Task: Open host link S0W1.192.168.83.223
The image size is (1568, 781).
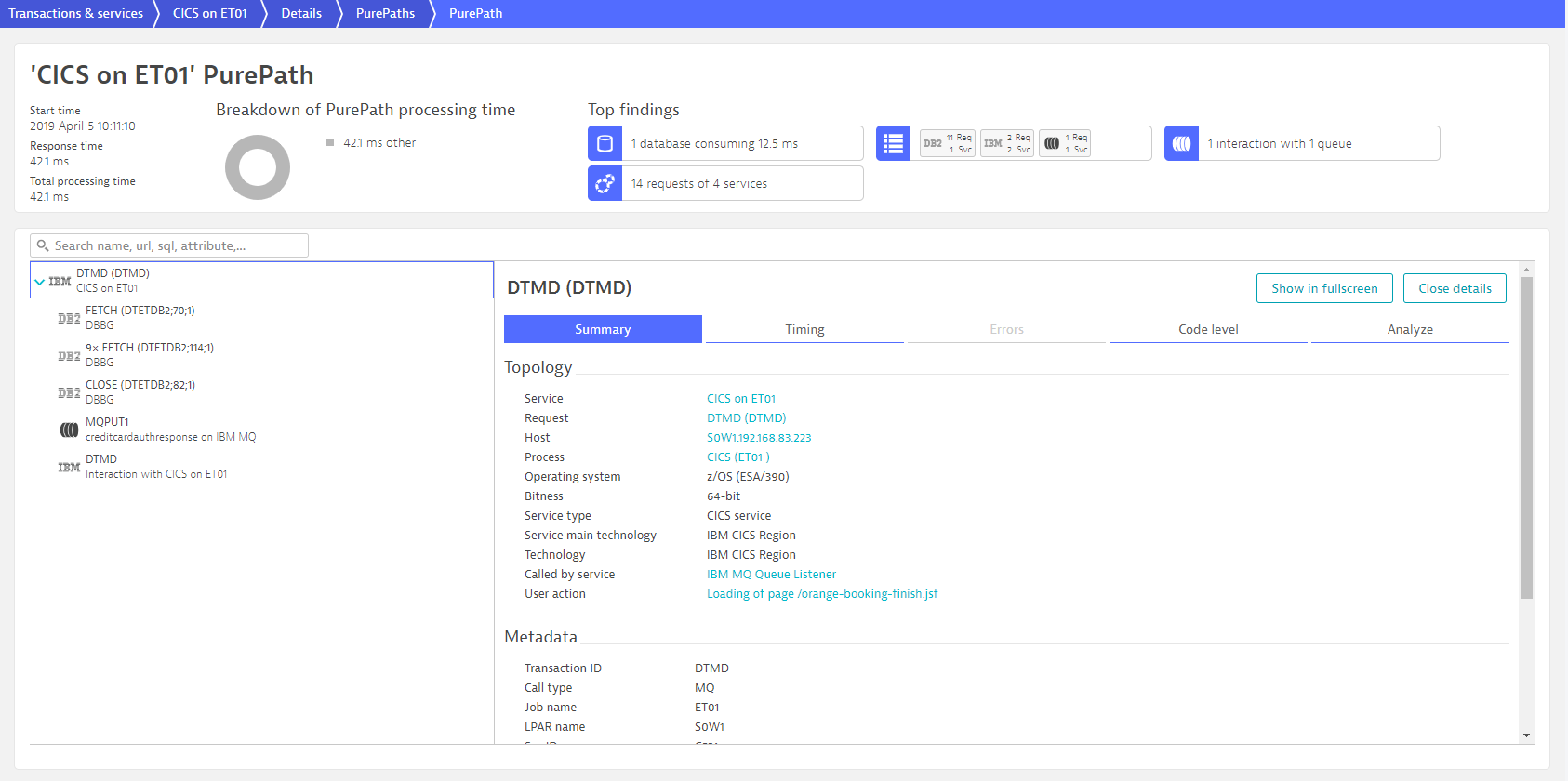Action: point(759,437)
